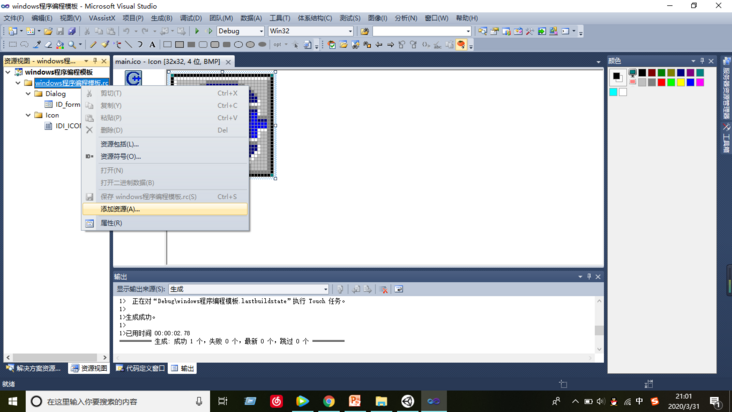
Task: Pick the red color swatch
Action: point(662,83)
